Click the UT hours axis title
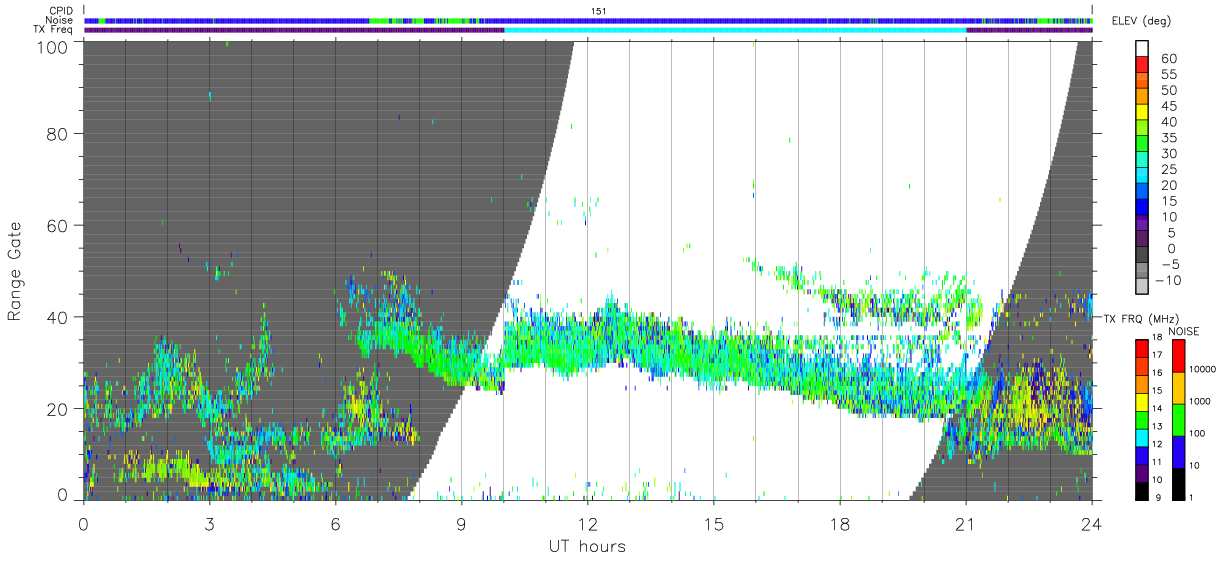Viewport: 1228px width, 567px height. [x=587, y=547]
